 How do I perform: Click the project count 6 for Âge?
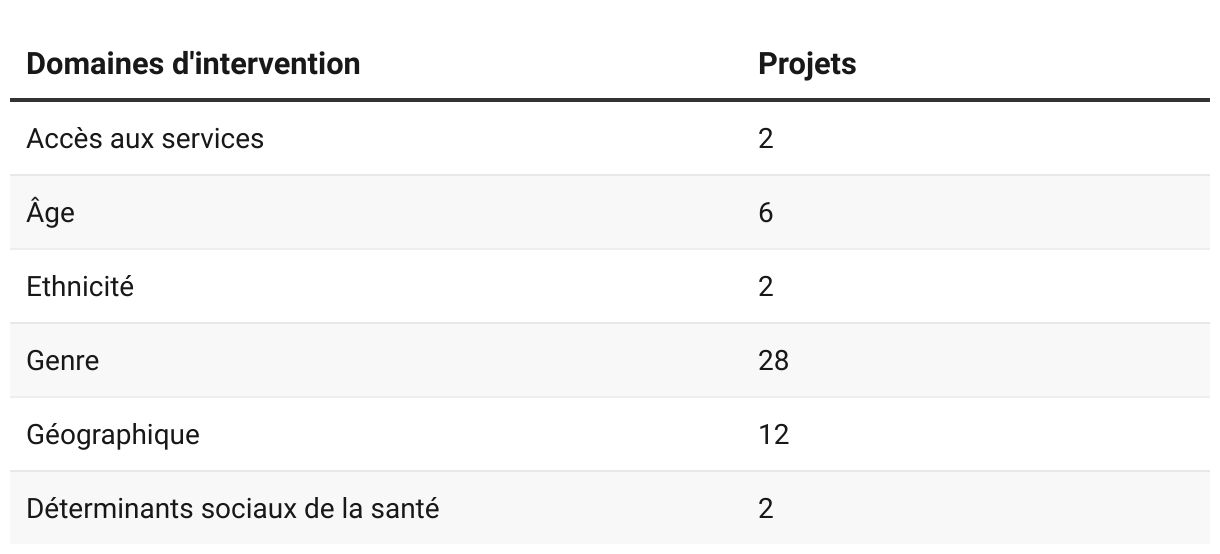(x=766, y=213)
